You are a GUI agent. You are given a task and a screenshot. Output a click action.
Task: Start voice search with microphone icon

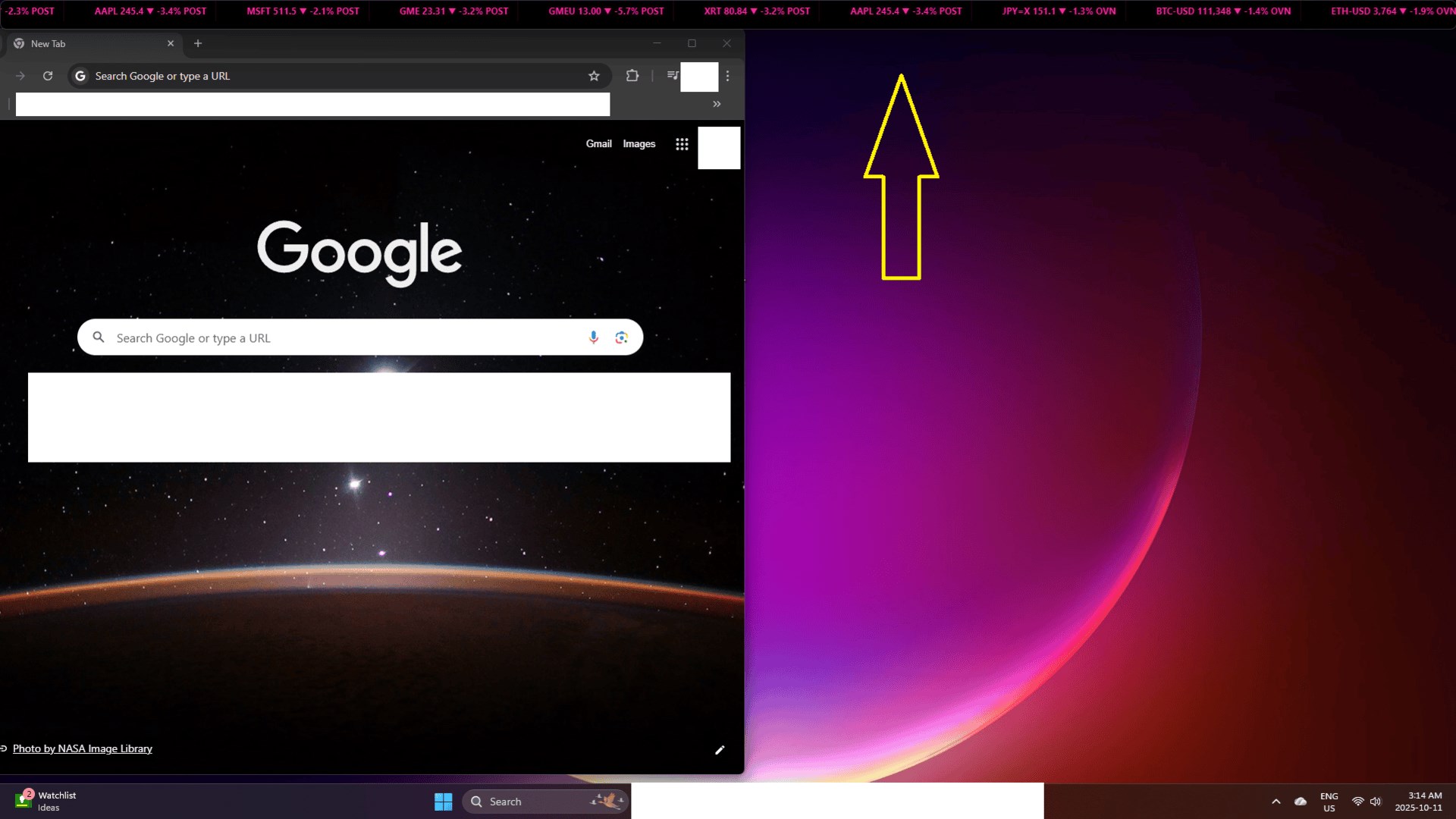(x=594, y=337)
